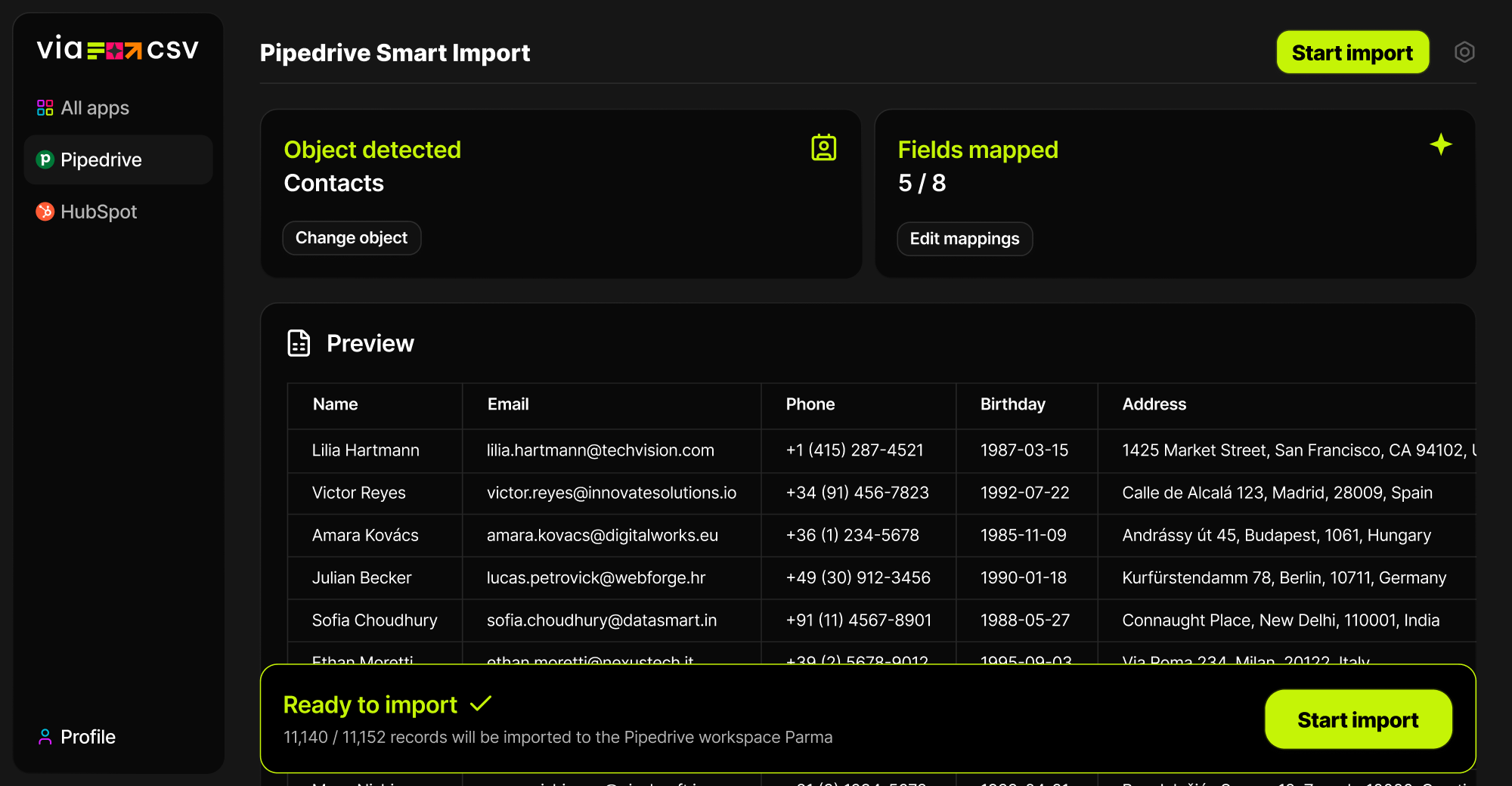Select HubSpot in sidebar

pos(119,212)
